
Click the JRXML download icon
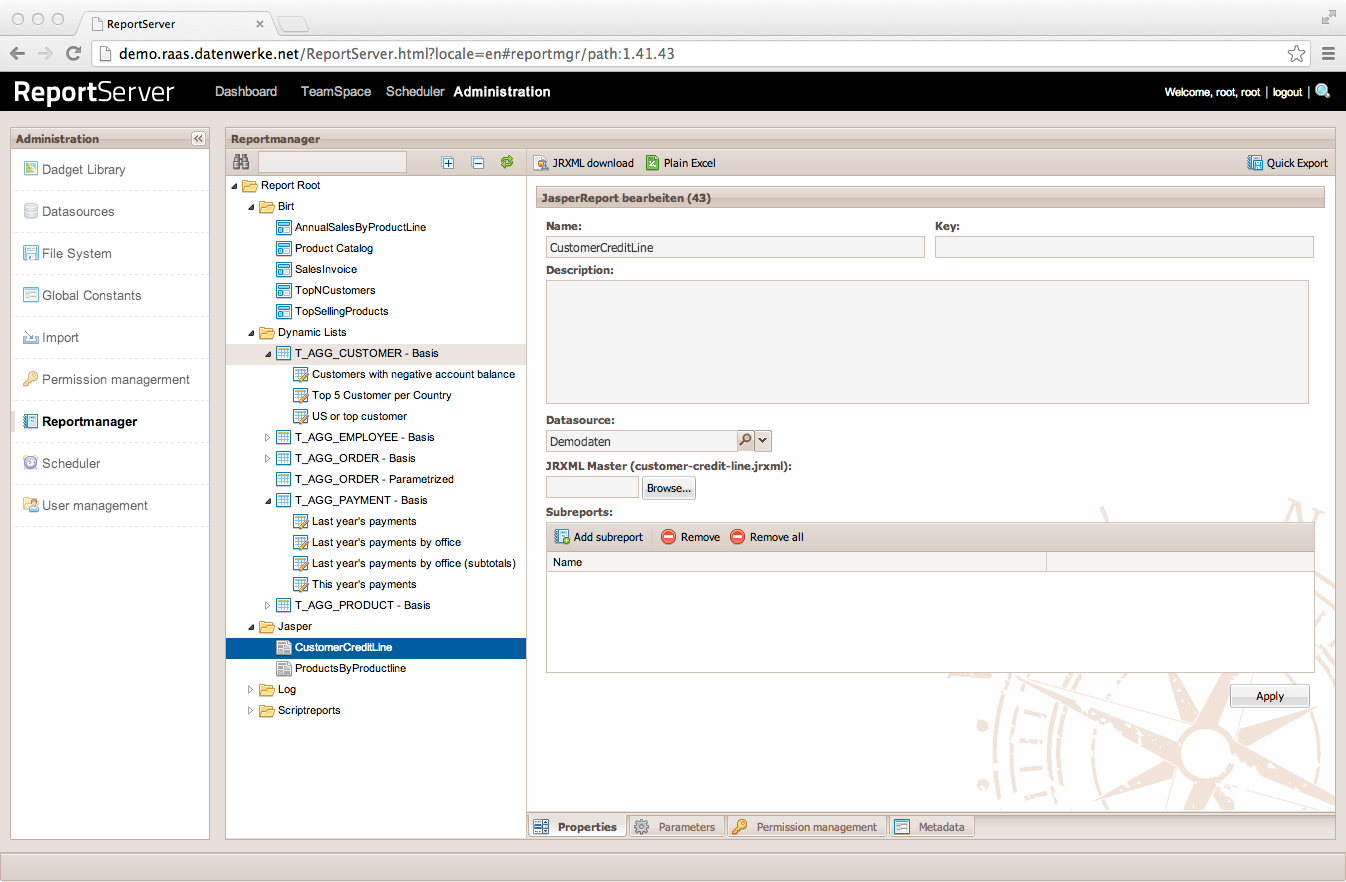(x=540, y=163)
